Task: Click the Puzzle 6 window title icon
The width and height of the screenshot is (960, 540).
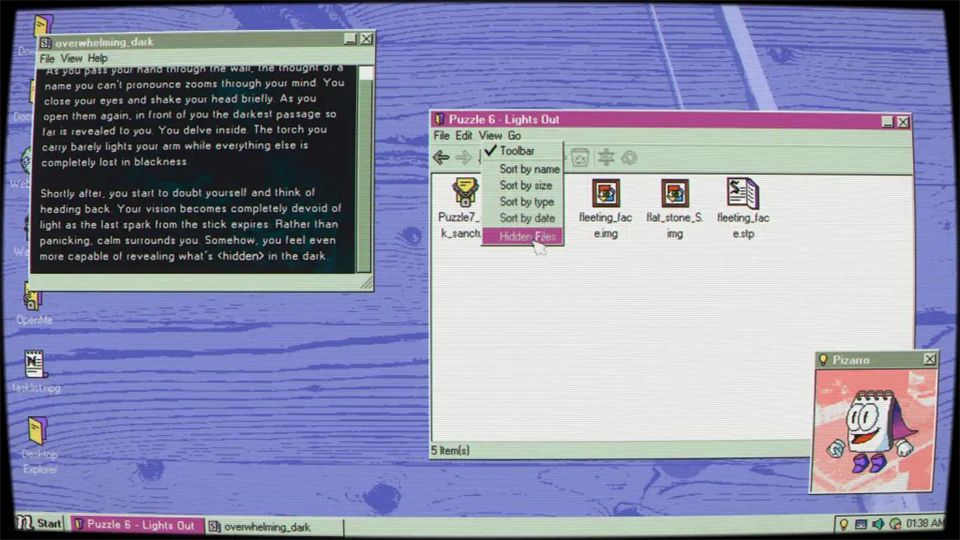Action: 438,119
